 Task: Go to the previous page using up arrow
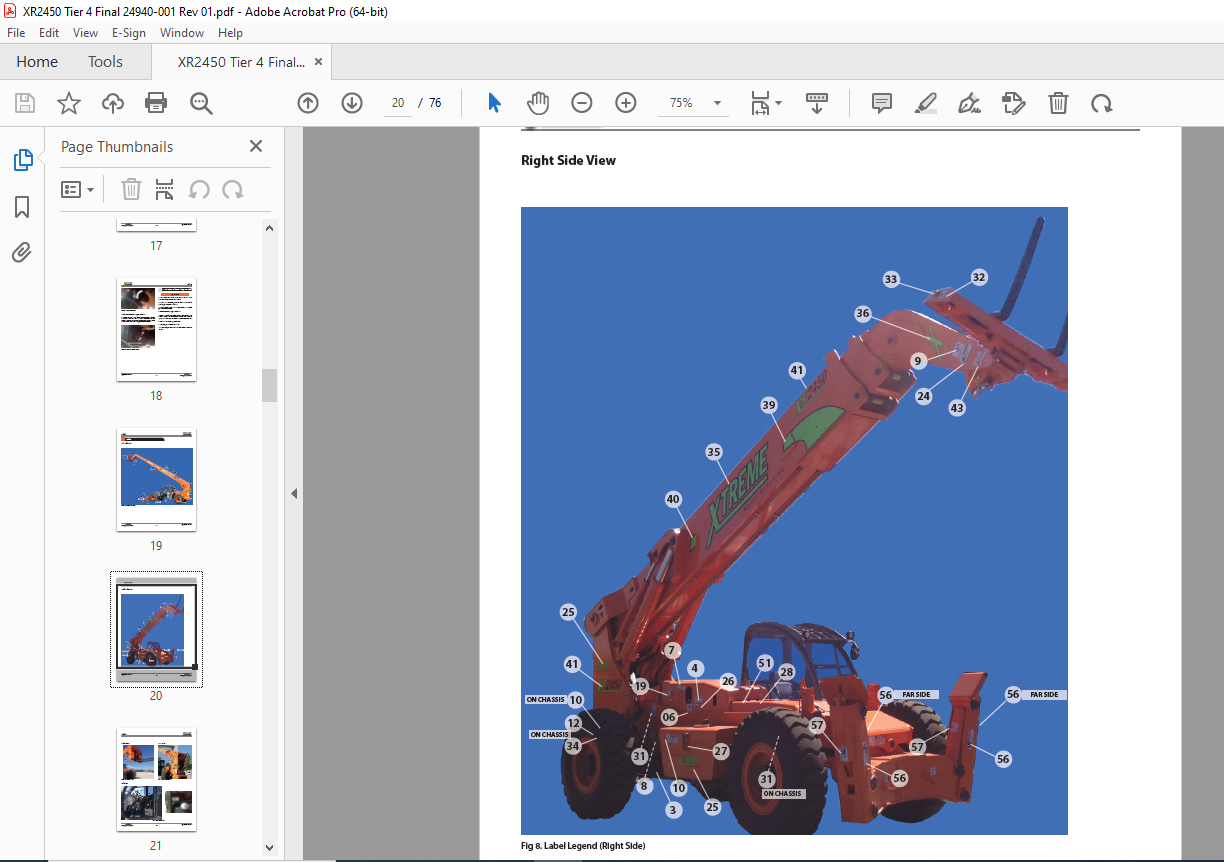[308, 103]
